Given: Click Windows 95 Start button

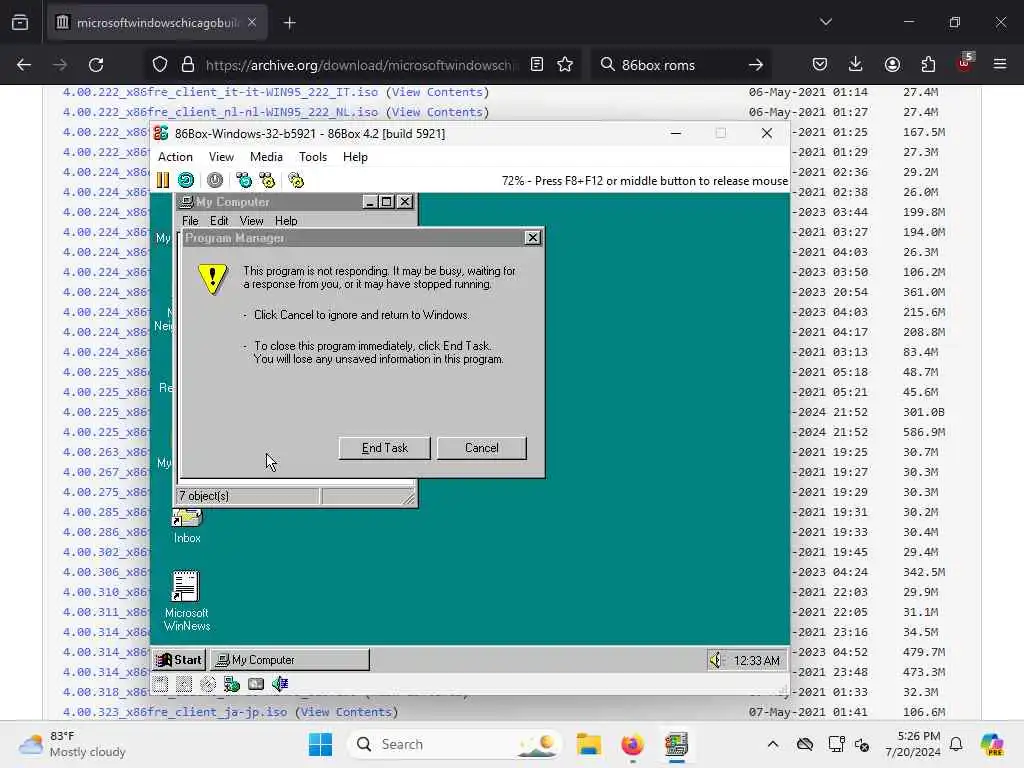Looking at the screenshot, I should 179,660.
